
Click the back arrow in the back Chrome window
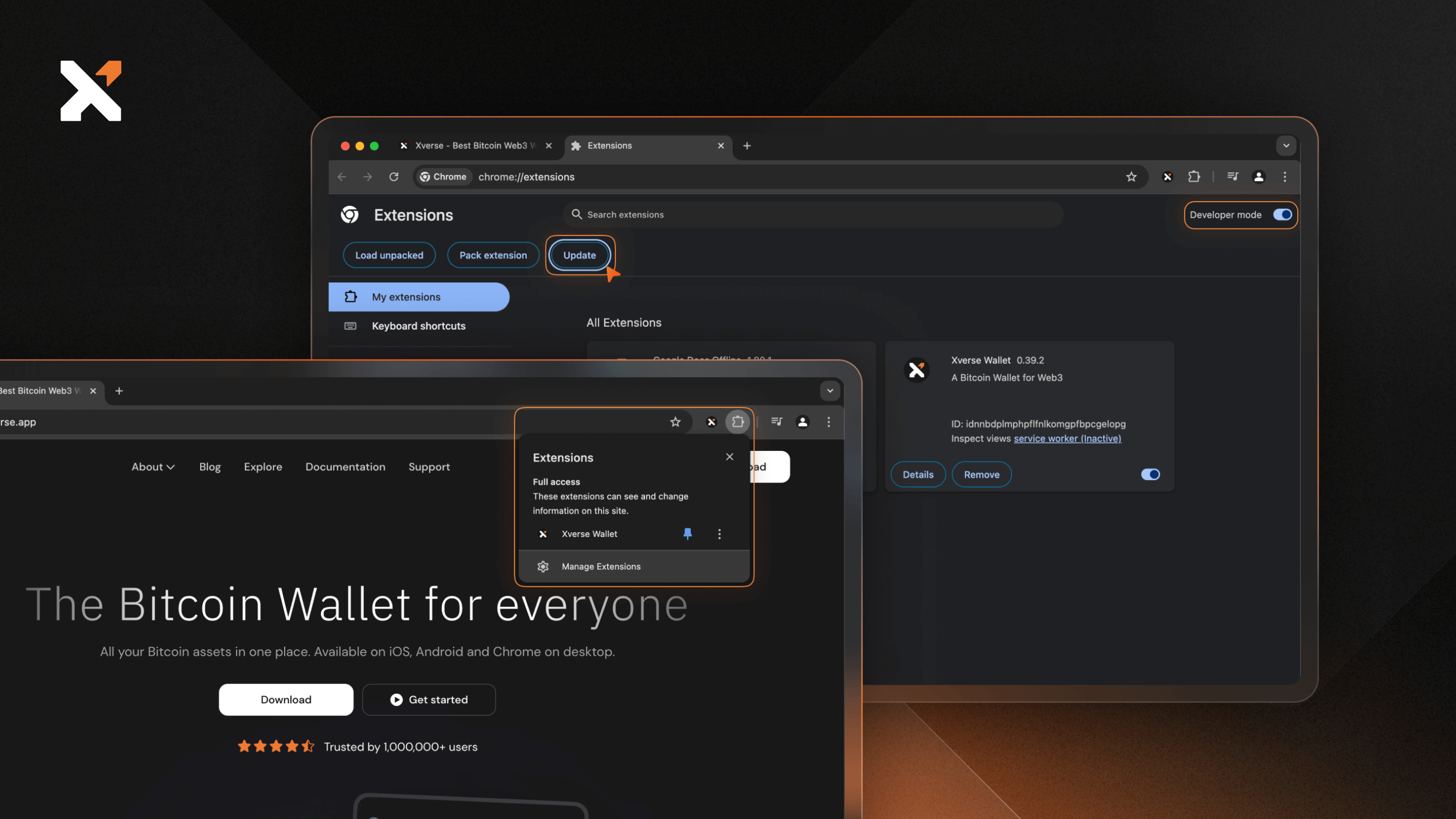341,177
